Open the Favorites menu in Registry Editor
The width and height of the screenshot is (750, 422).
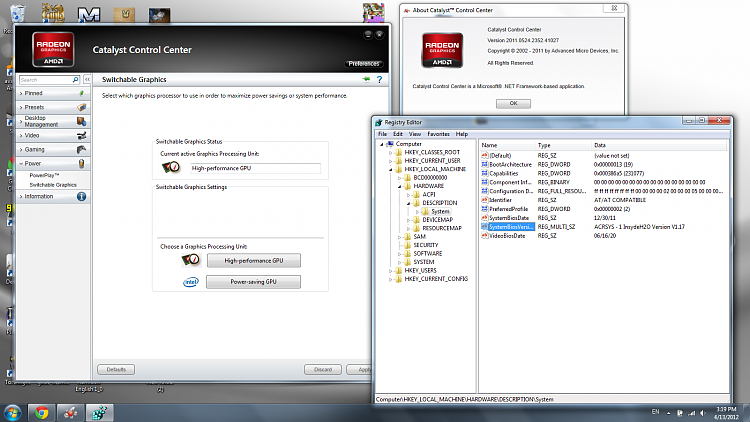(x=438, y=134)
